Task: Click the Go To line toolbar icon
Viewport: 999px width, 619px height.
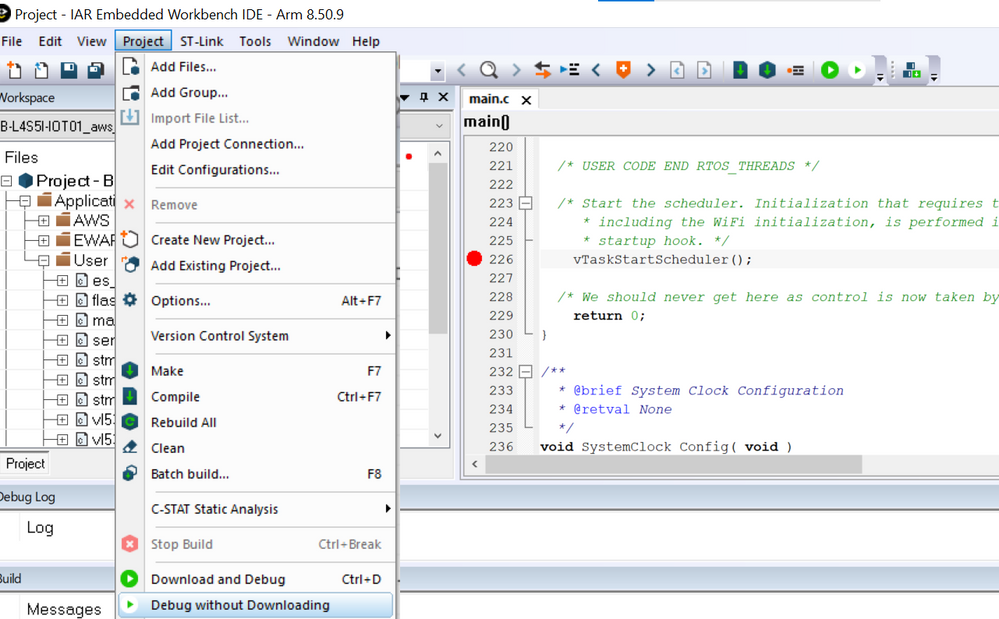Action: click(x=570, y=69)
